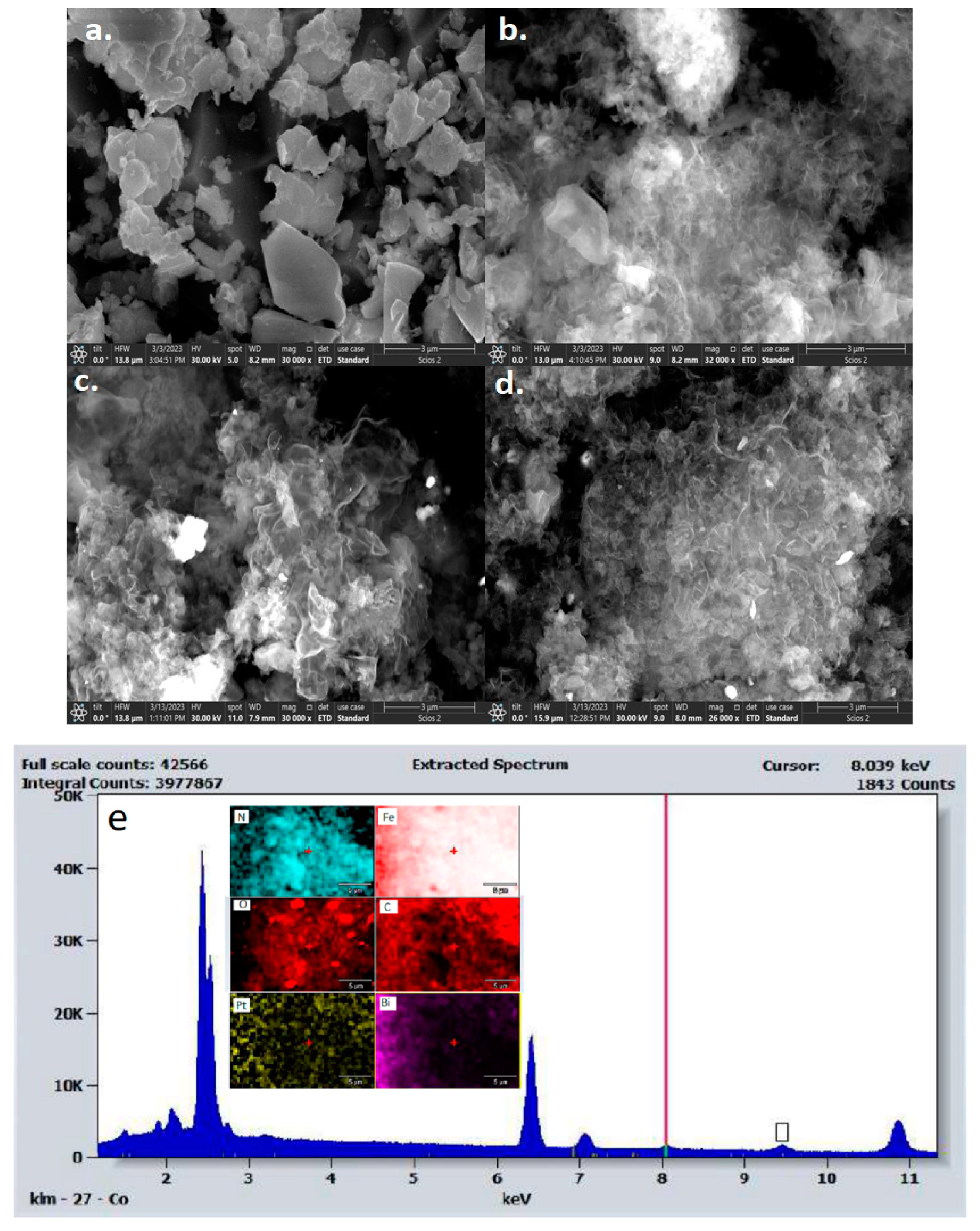Viewport: 980px width, 1231px height.
Task: Click the '40K' y-axis tick label
Action: (69, 868)
